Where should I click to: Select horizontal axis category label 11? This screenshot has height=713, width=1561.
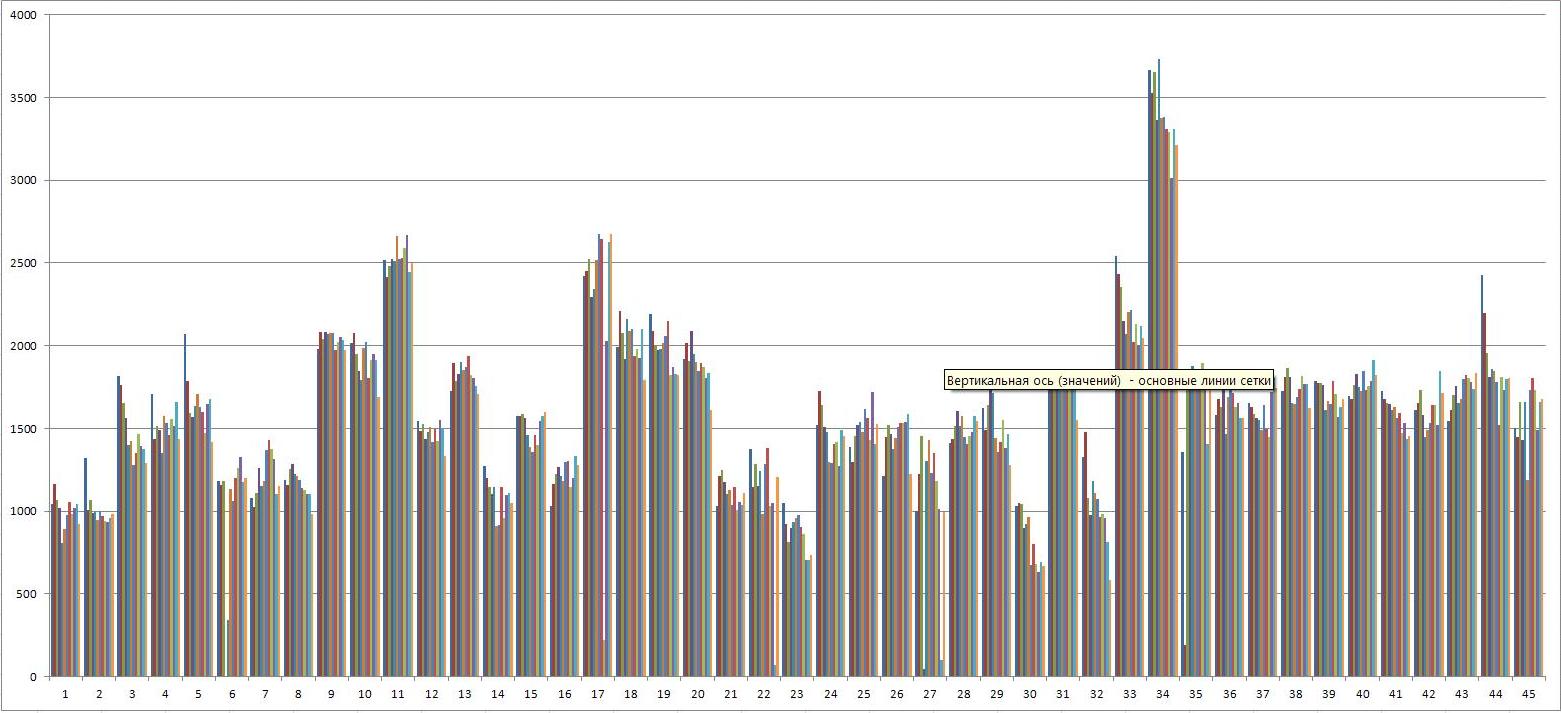coord(398,694)
